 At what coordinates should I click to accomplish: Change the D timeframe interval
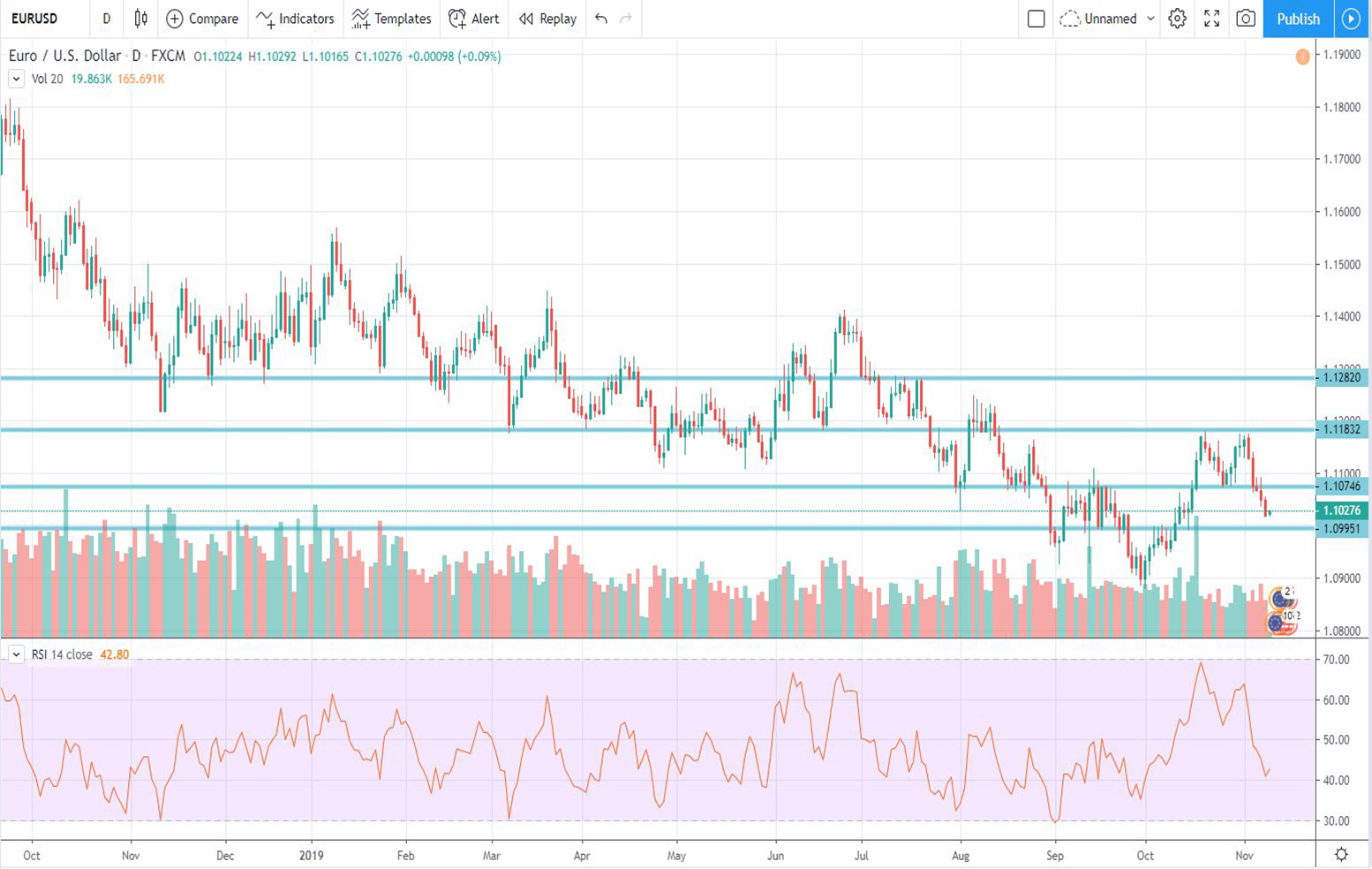pos(107,19)
